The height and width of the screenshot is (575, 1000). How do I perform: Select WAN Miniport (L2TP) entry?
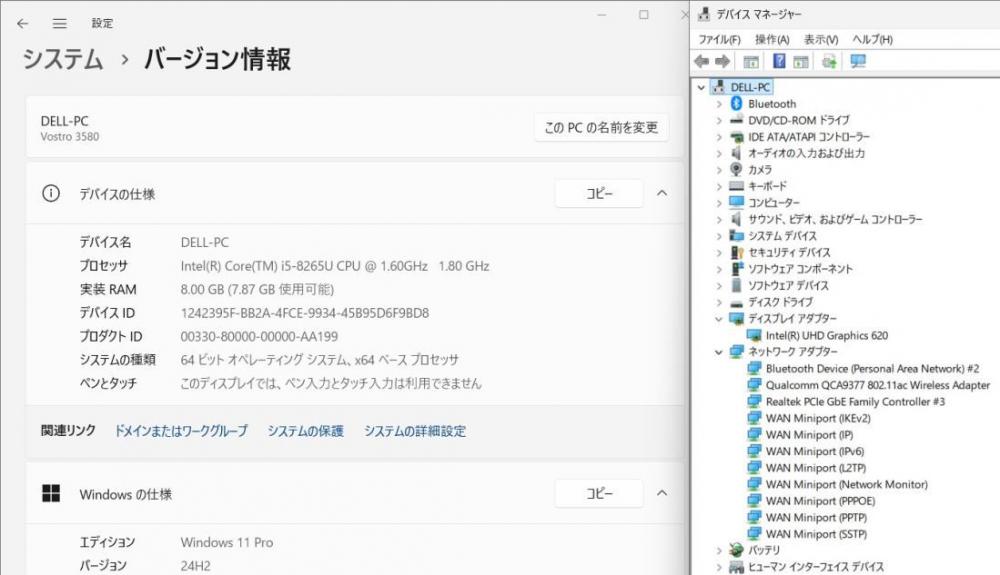click(816, 468)
